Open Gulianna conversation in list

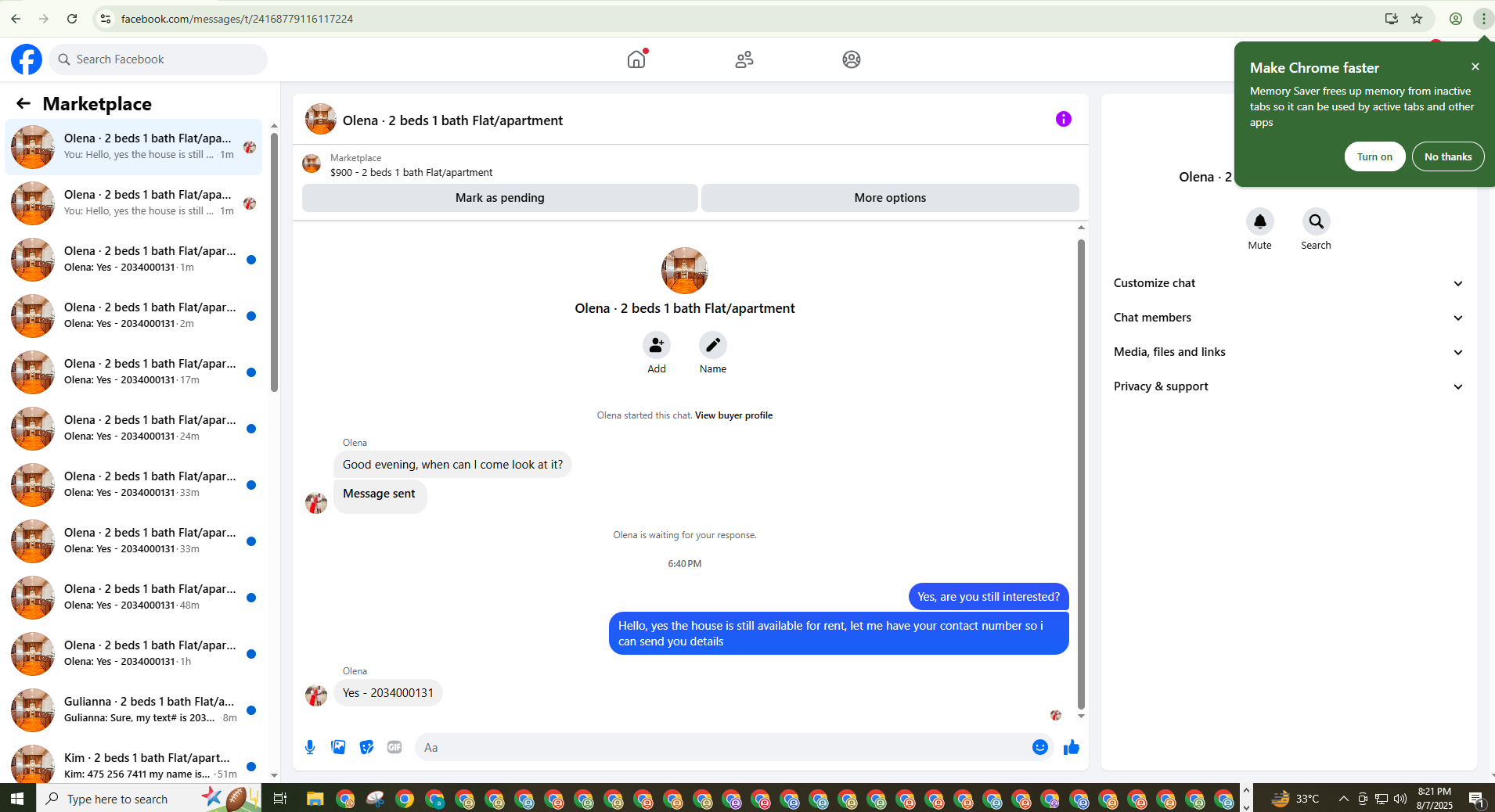point(134,710)
